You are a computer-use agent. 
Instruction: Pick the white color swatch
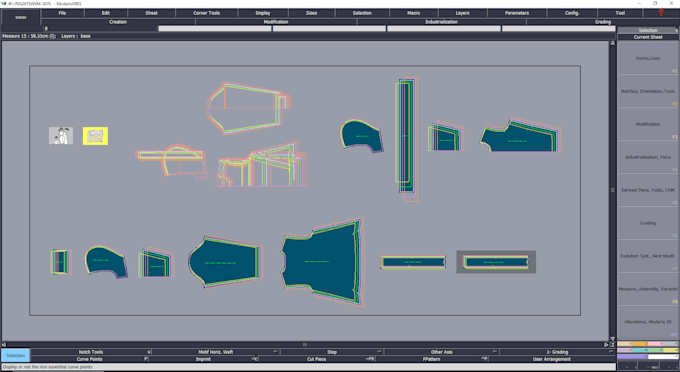[663, 356]
